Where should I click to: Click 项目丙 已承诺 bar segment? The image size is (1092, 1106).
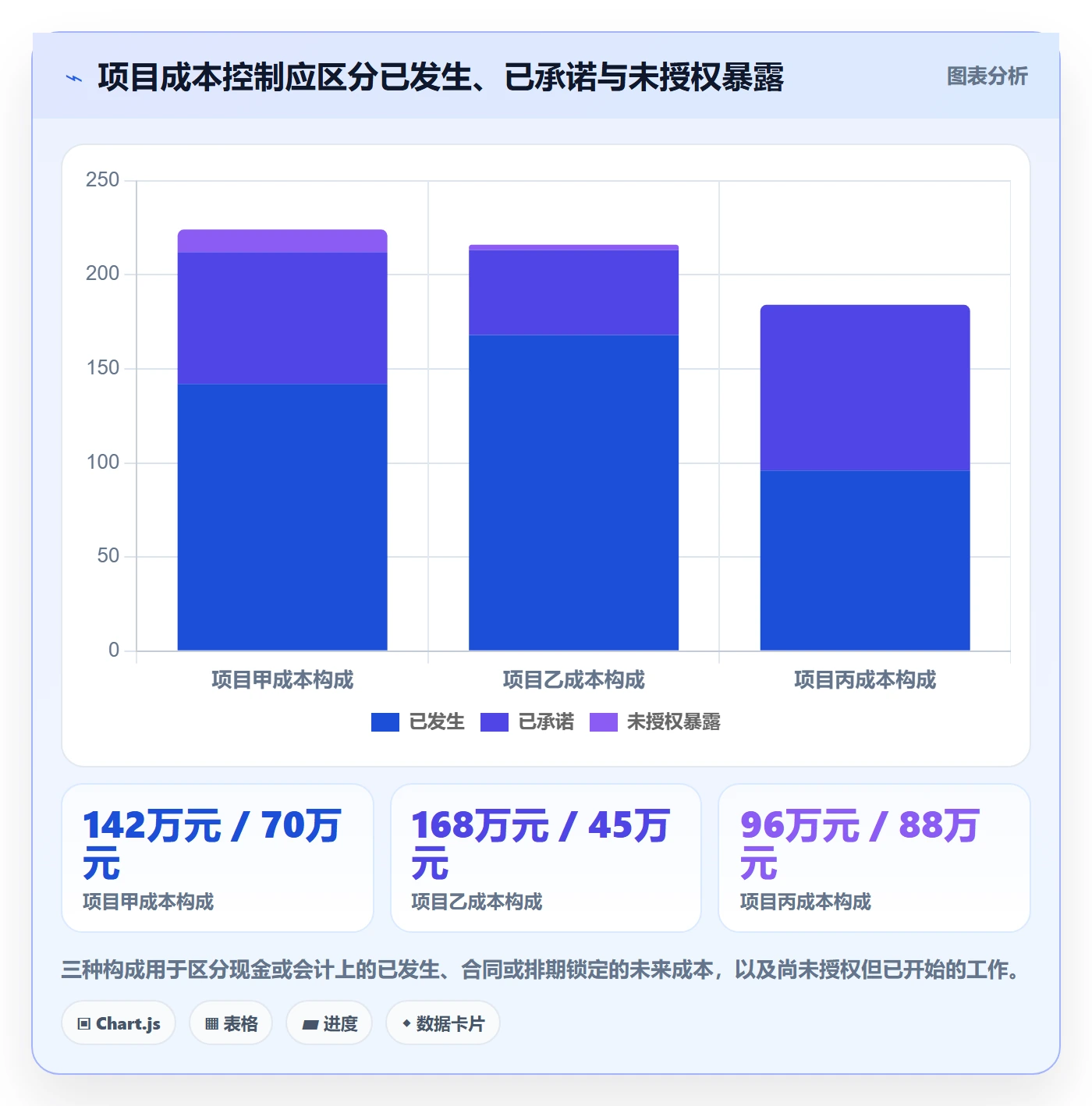[x=865, y=388]
